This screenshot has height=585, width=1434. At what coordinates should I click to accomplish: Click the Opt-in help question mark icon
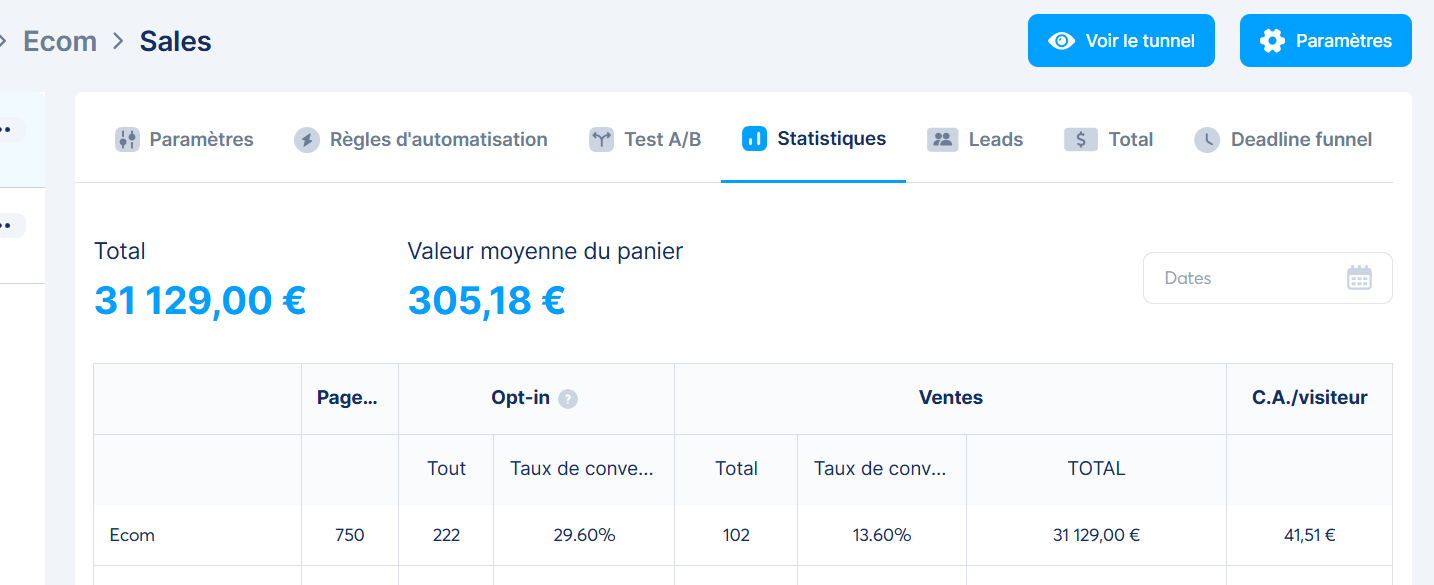click(568, 399)
